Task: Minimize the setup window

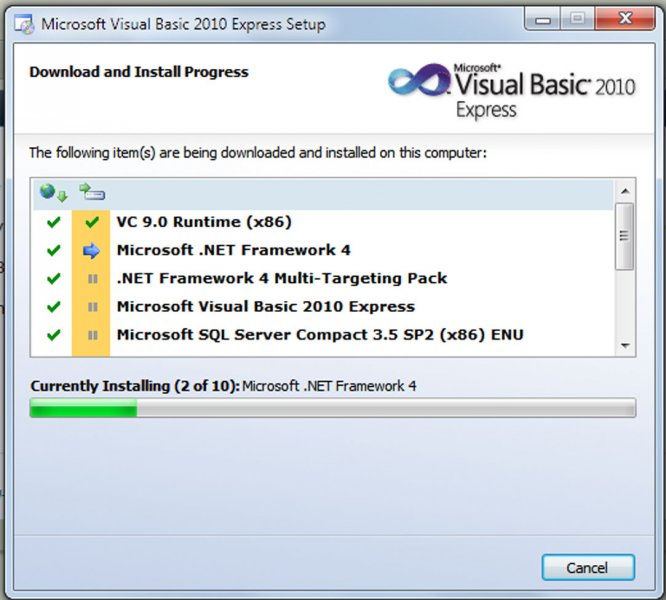Action: [x=543, y=20]
